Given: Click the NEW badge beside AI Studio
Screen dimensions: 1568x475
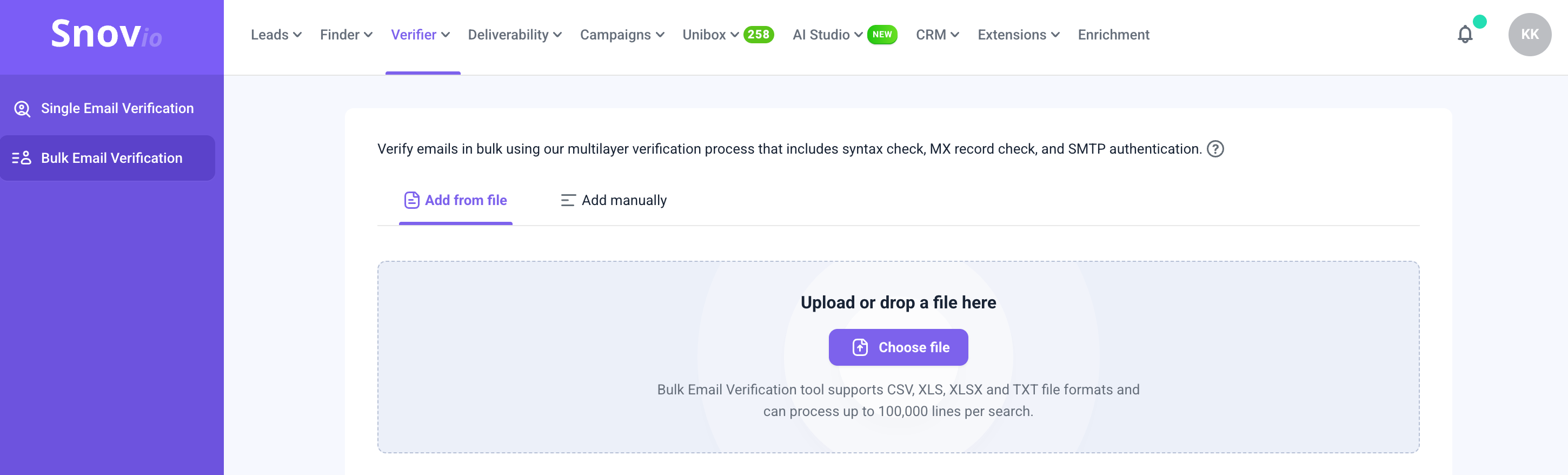Looking at the screenshot, I should tap(881, 35).
